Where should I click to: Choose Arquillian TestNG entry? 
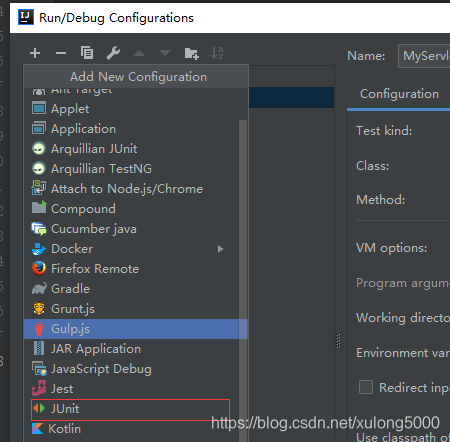coord(131,169)
